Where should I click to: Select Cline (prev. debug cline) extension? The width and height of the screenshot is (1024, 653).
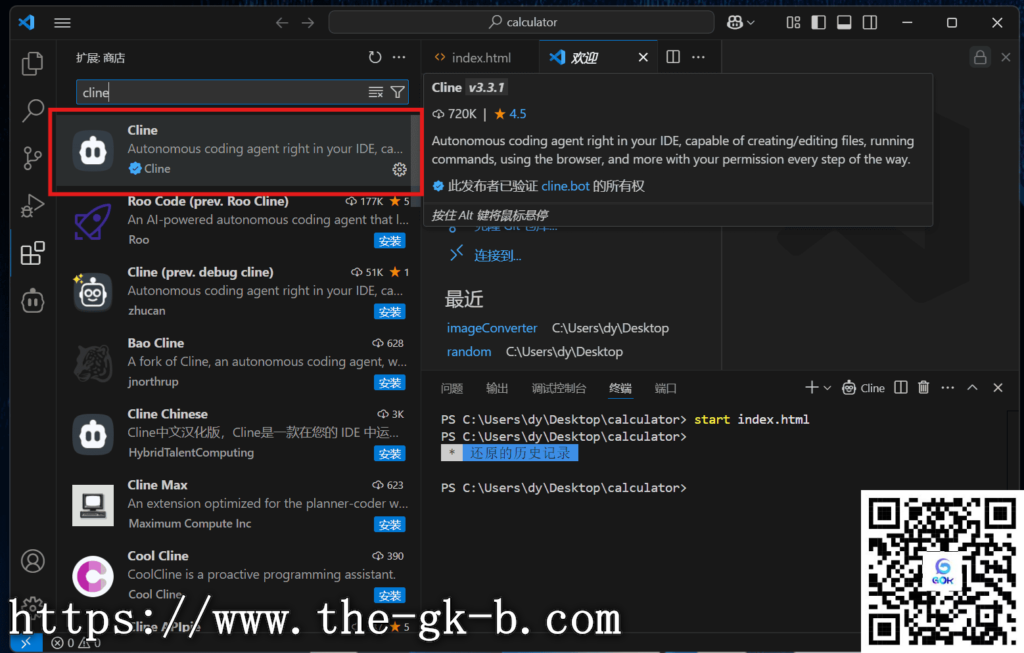[x=236, y=291]
